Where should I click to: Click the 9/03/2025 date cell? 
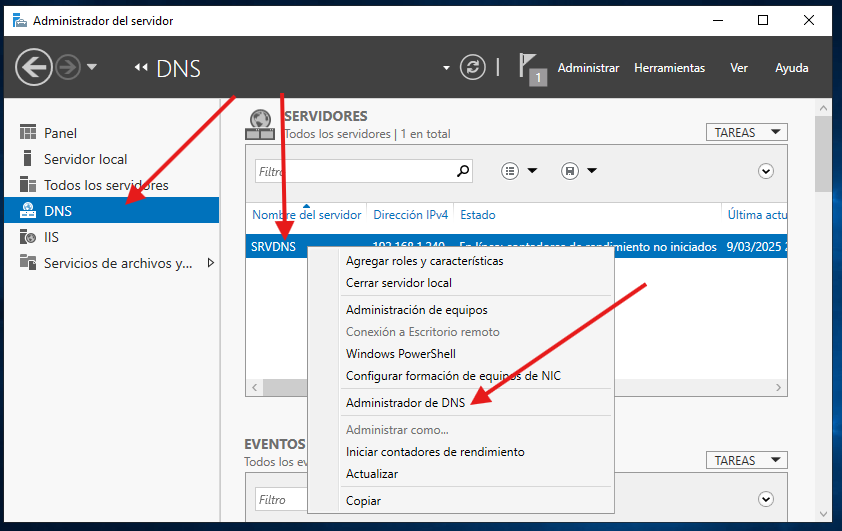pyautogui.click(x=756, y=246)
